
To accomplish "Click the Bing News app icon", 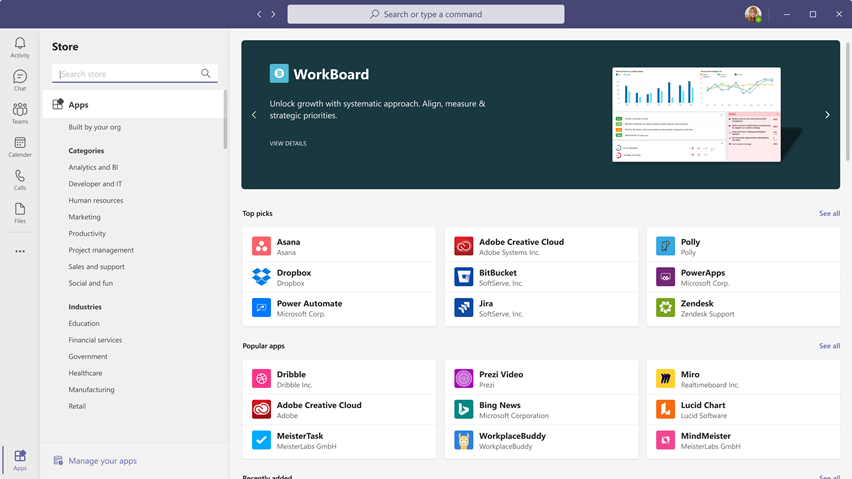I will pos(463,409).
